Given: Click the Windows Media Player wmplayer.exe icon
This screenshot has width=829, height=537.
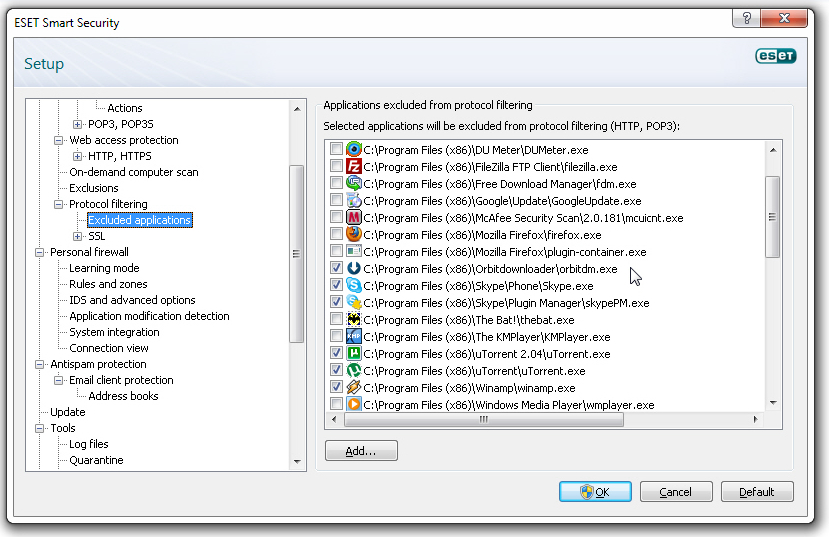Looking at the screenshot, I should 354,404.
